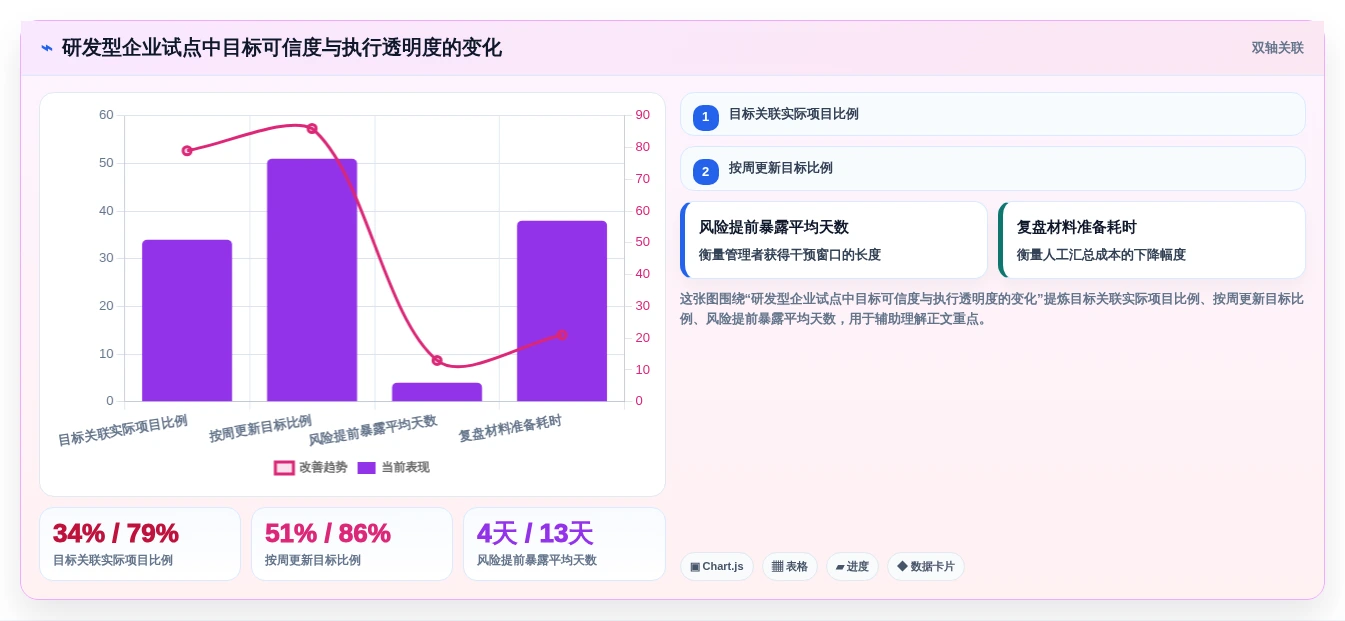
Task: Click the x-axis label 按周更新目标比例
Action: (x=260, y=429)
